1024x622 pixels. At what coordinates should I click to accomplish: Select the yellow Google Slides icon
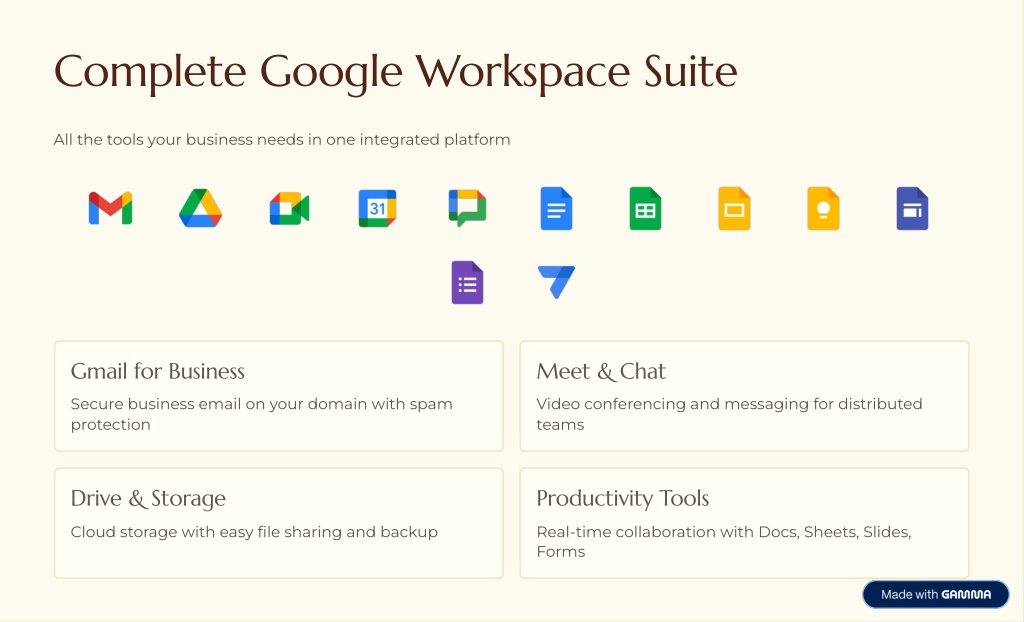[x=734, y=208]
